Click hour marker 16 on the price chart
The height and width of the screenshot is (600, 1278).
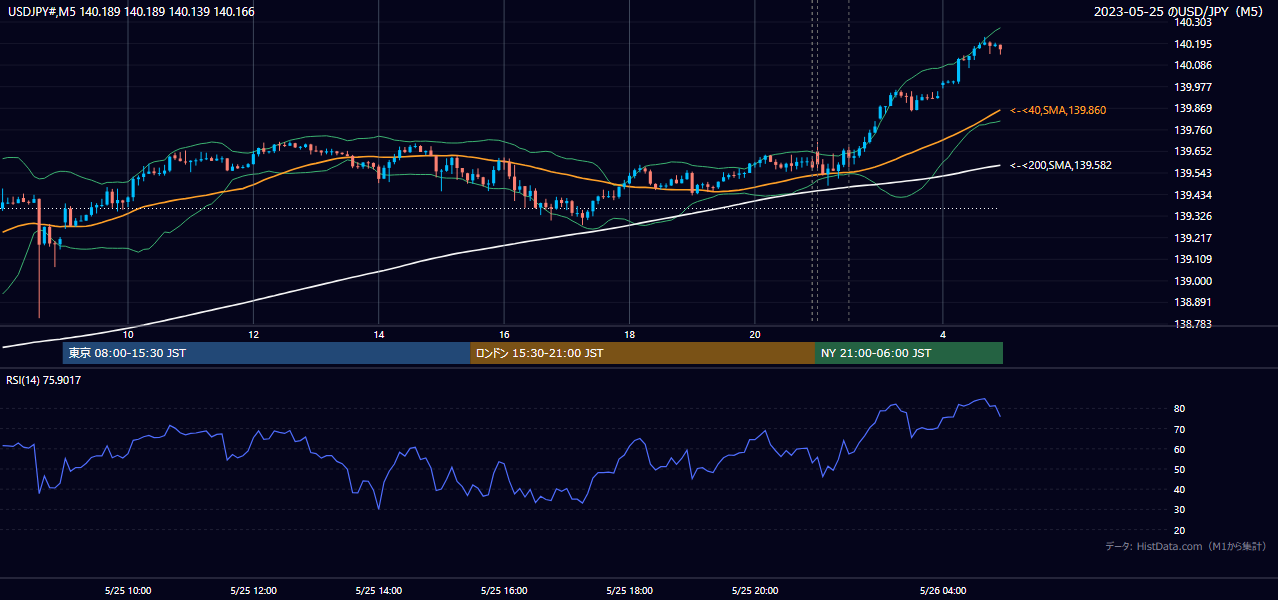point(504,334)
